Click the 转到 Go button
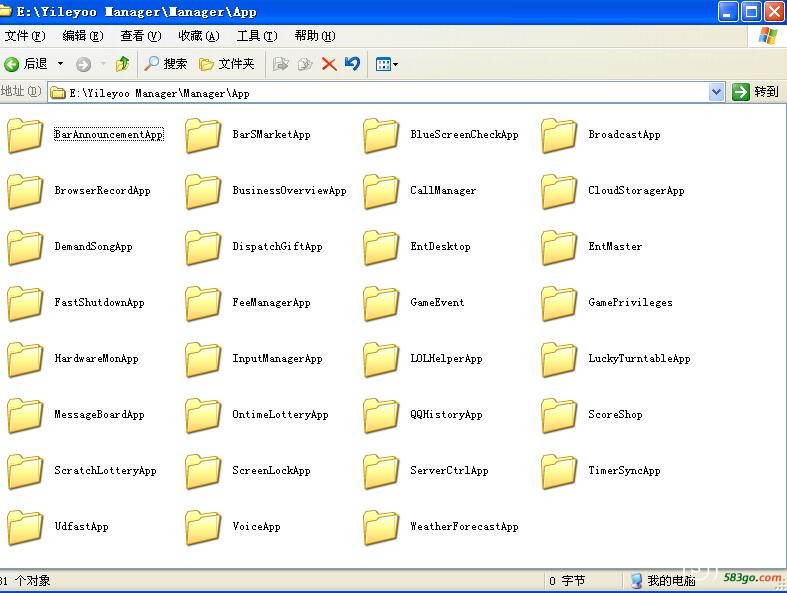The height and width of the screenshot is (593, 787). [755, 92]
